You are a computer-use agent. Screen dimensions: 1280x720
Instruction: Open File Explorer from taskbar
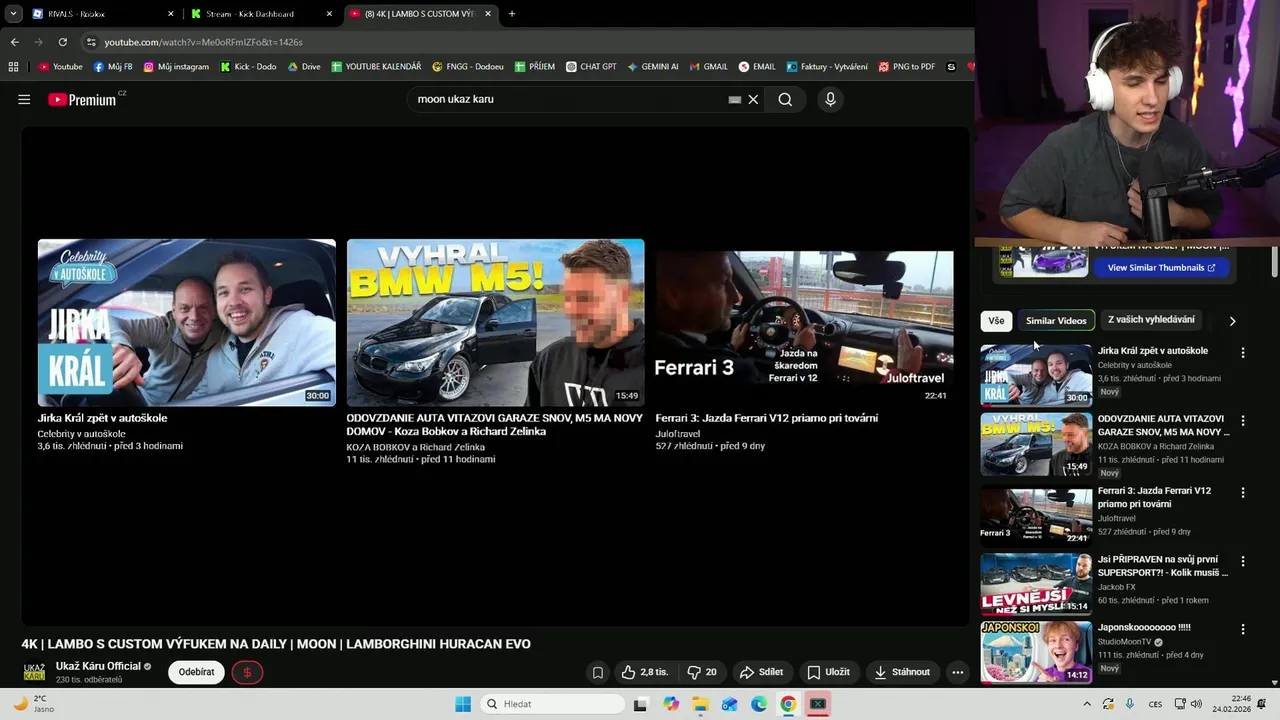(700, 704)
